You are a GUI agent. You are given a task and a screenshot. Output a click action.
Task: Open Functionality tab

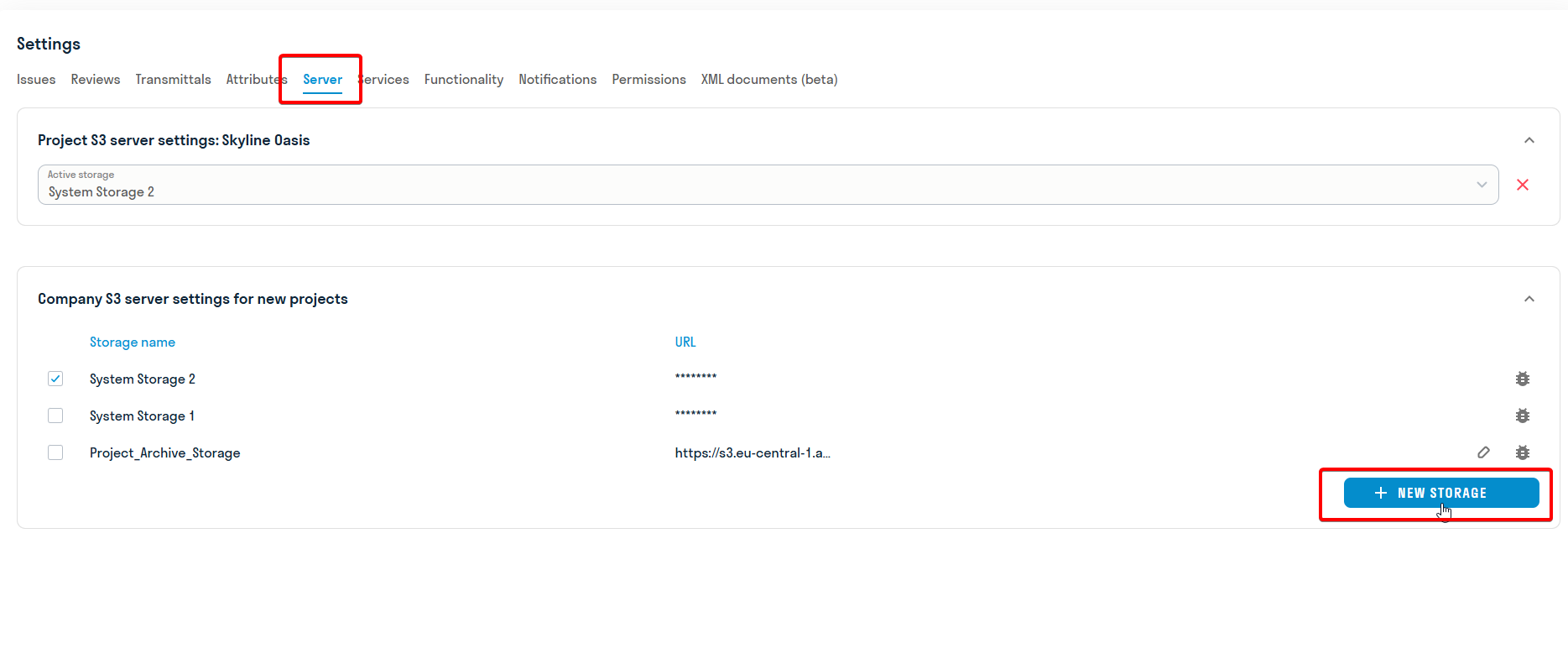463,79
